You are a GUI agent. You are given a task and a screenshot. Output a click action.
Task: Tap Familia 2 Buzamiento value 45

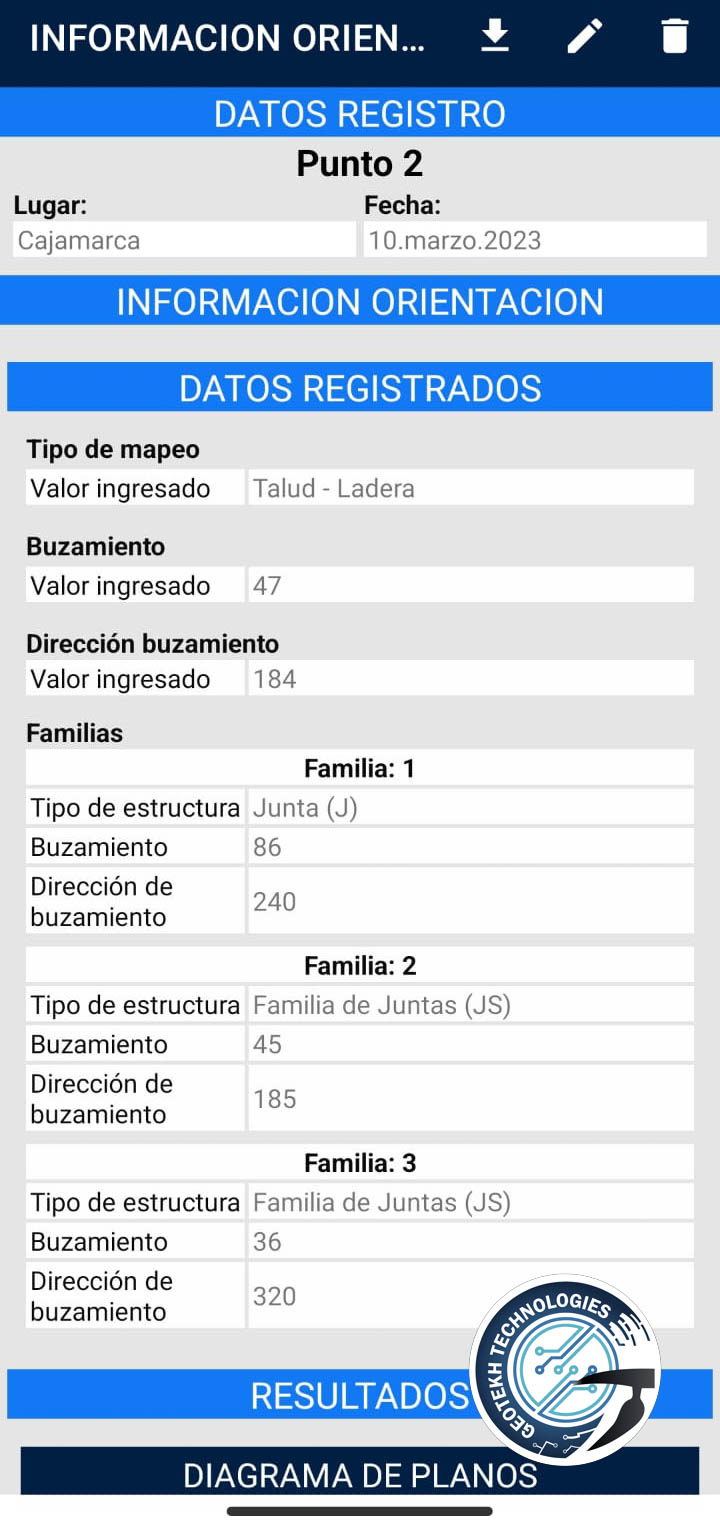pos(470,1044)
